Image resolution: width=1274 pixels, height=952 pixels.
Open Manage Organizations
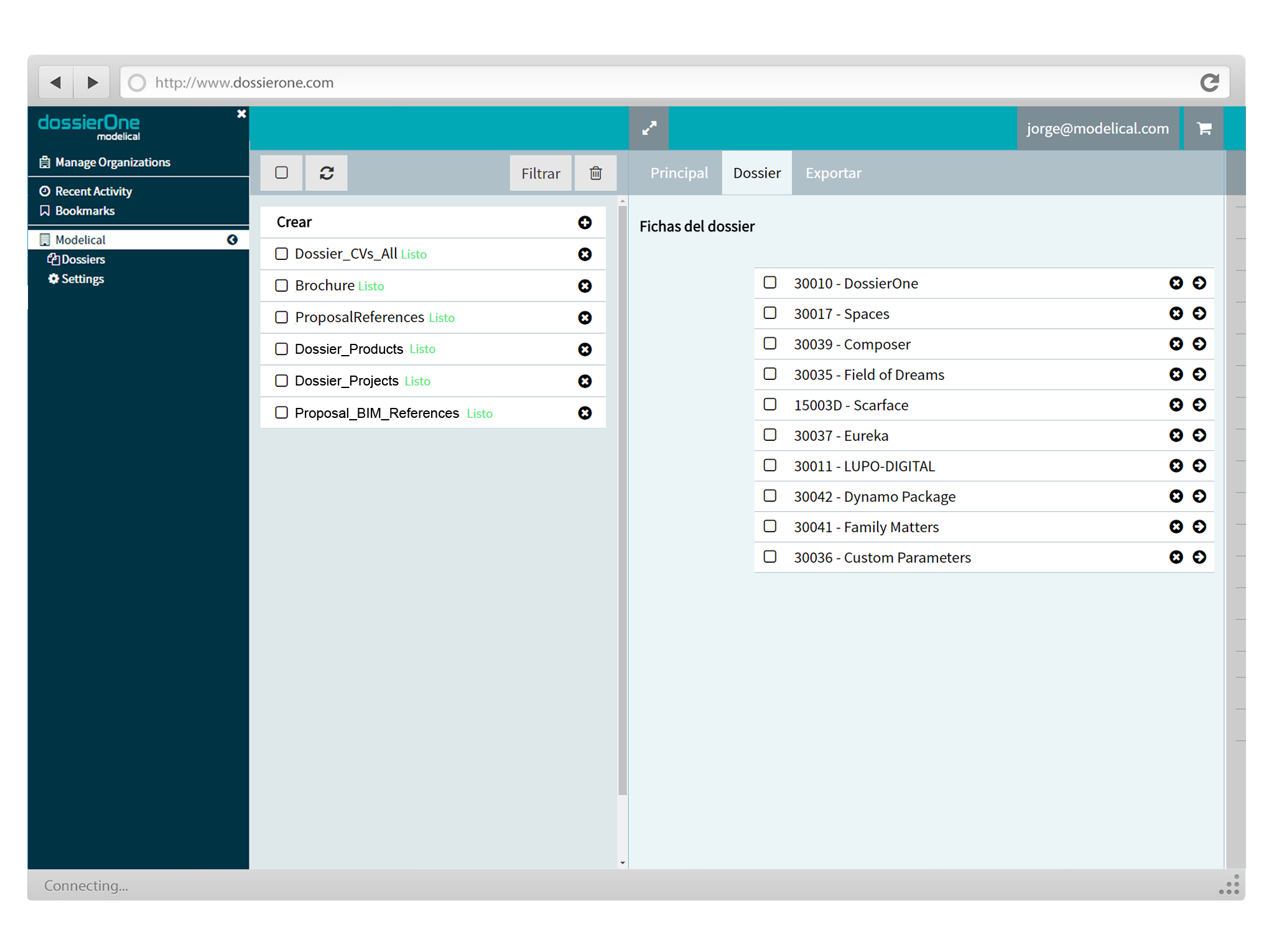105,162
